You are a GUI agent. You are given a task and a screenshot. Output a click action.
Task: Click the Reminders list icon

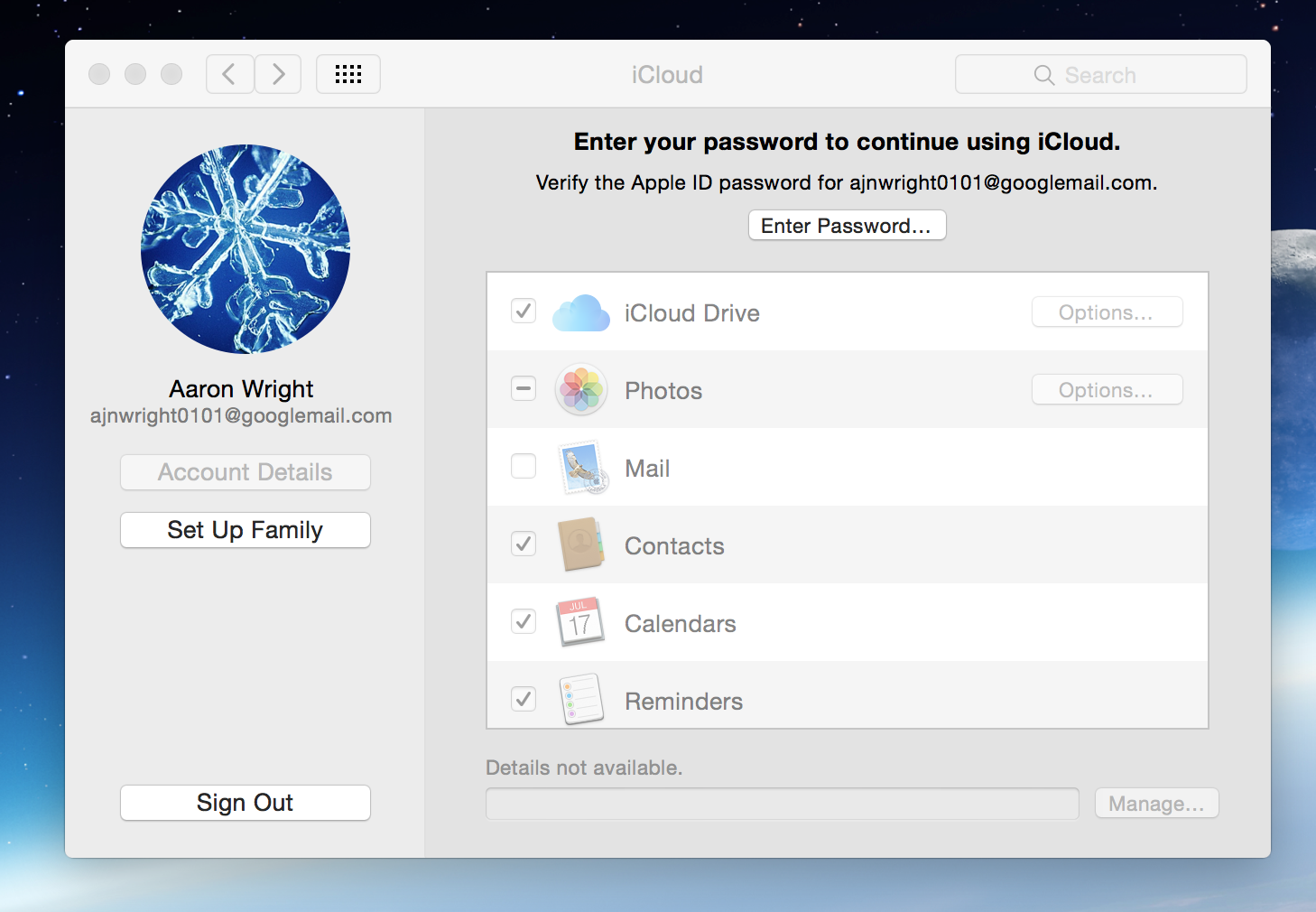[x=581, y=699]
